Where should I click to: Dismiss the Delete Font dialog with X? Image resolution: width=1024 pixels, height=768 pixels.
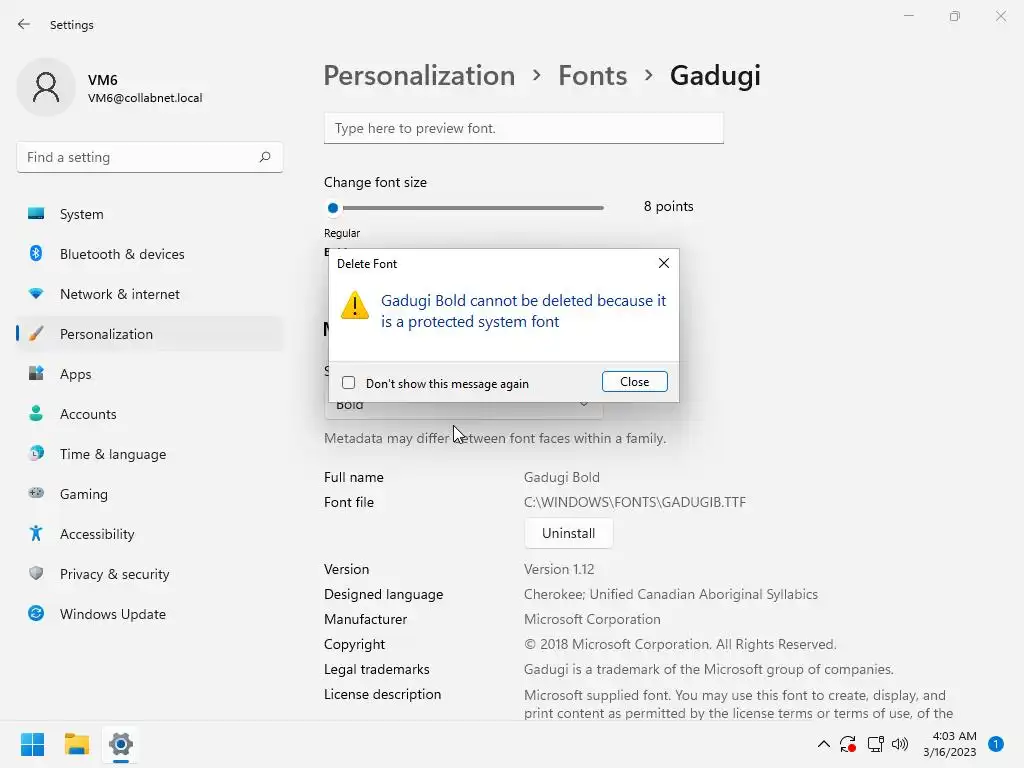[x=664, y=263]
